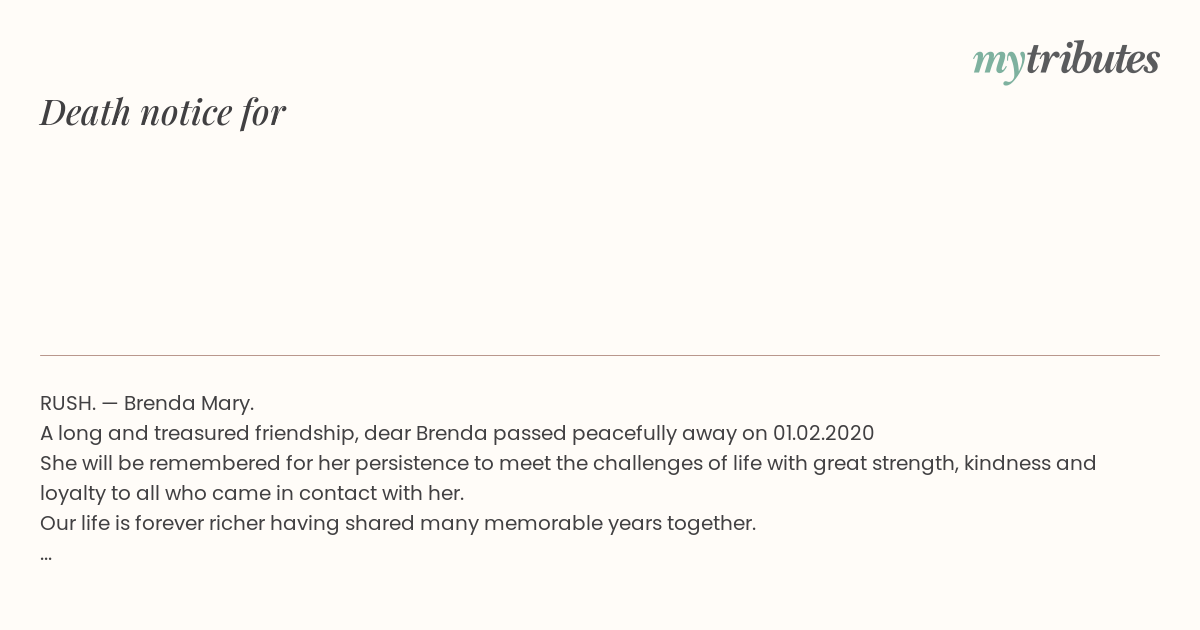Click the surname "RUSH." text

[x=68, y=403]
